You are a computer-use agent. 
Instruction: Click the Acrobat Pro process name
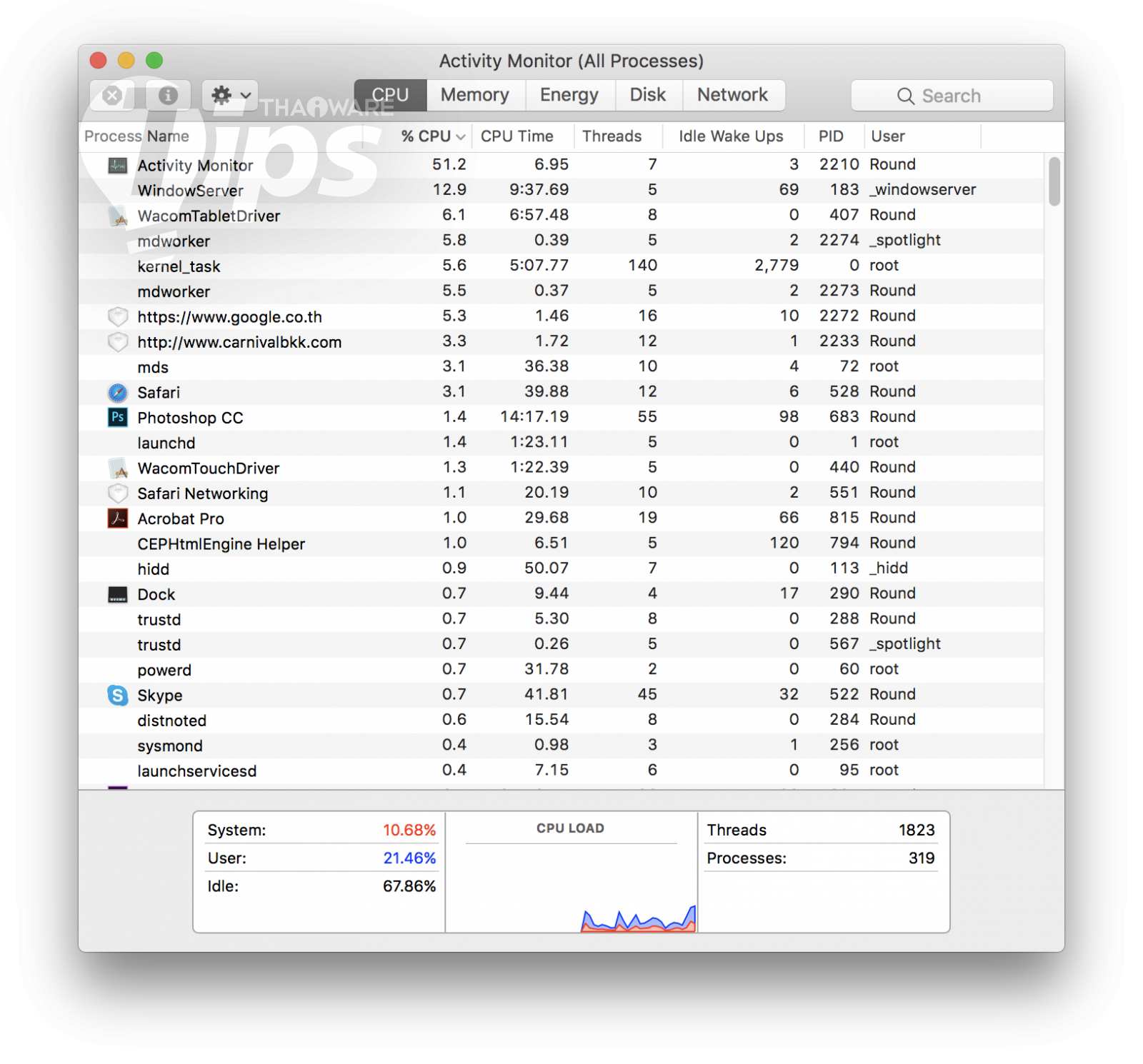tap(181, 518)
